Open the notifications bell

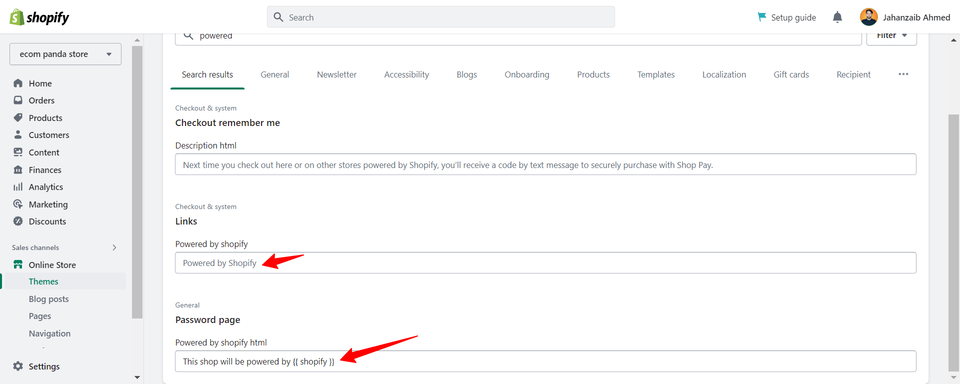(838, 17)
